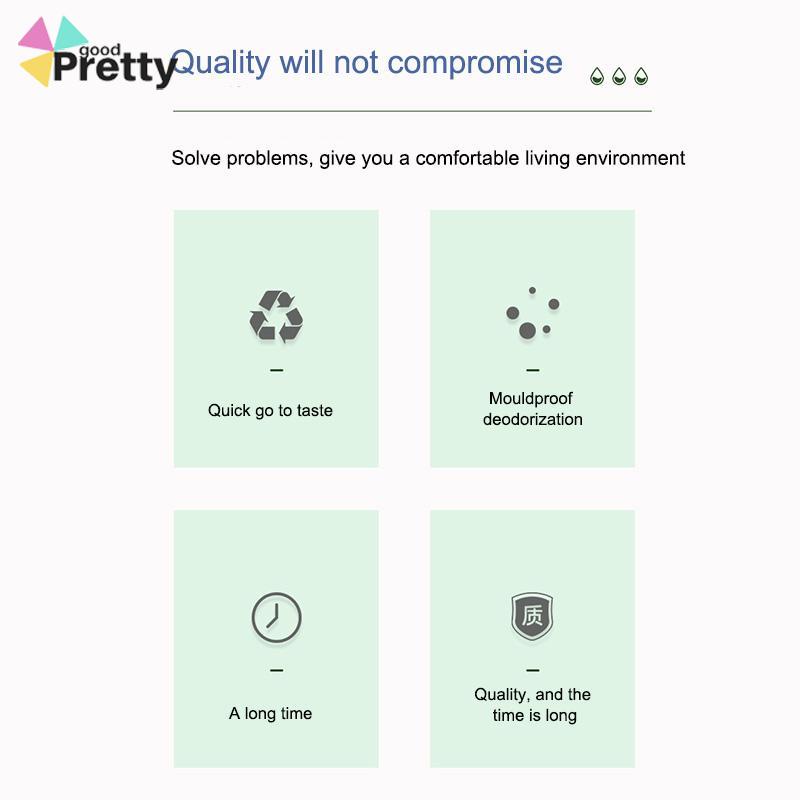Click the colorful pinwheel logo icon

50,50
